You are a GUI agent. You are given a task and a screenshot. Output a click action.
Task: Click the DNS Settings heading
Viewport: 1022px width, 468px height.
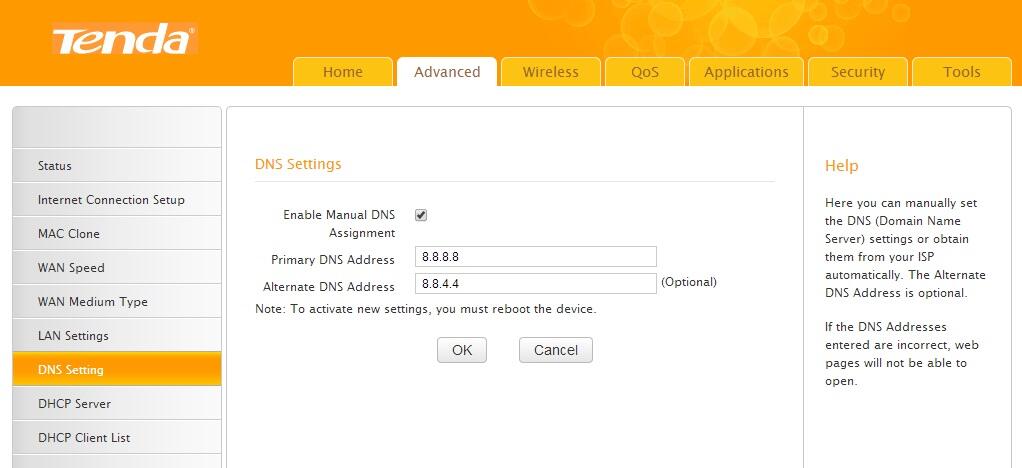coord(298,164)
